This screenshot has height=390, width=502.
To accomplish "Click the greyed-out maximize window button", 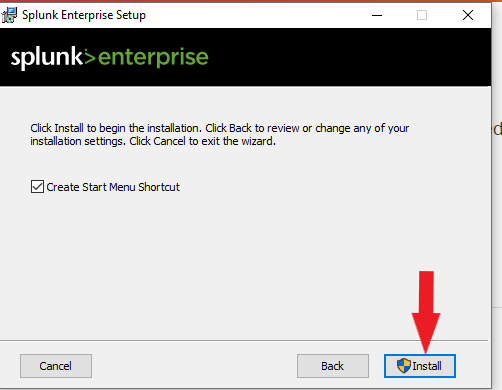I will (422, 15).
